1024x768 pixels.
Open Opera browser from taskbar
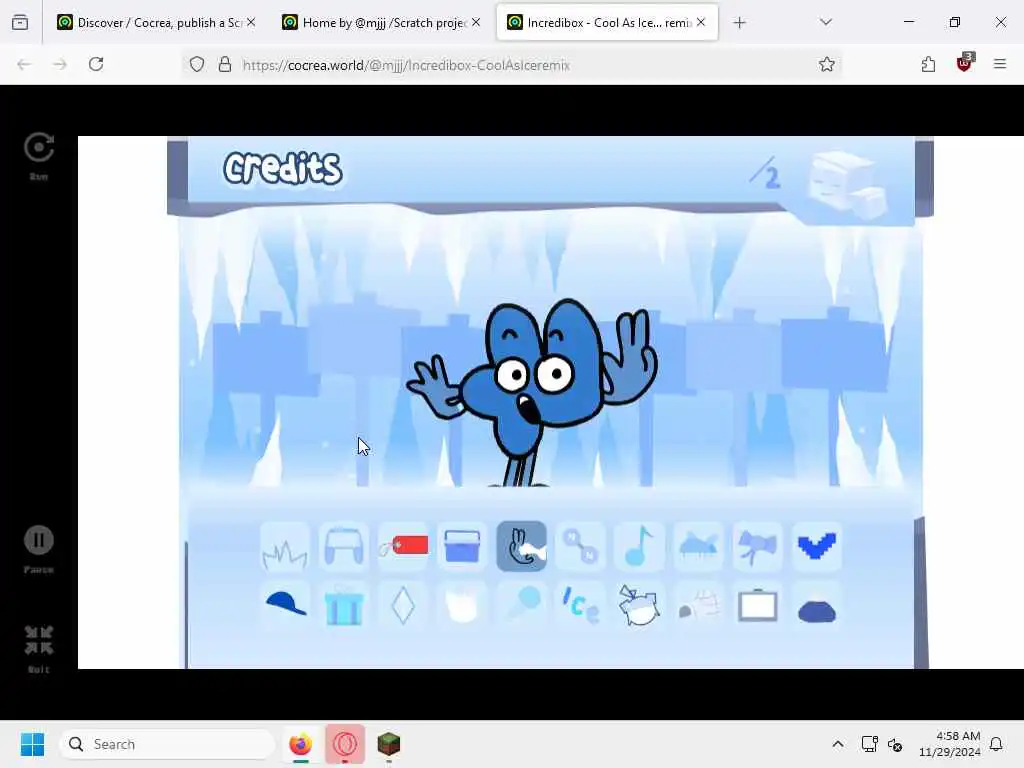point(345,744)
